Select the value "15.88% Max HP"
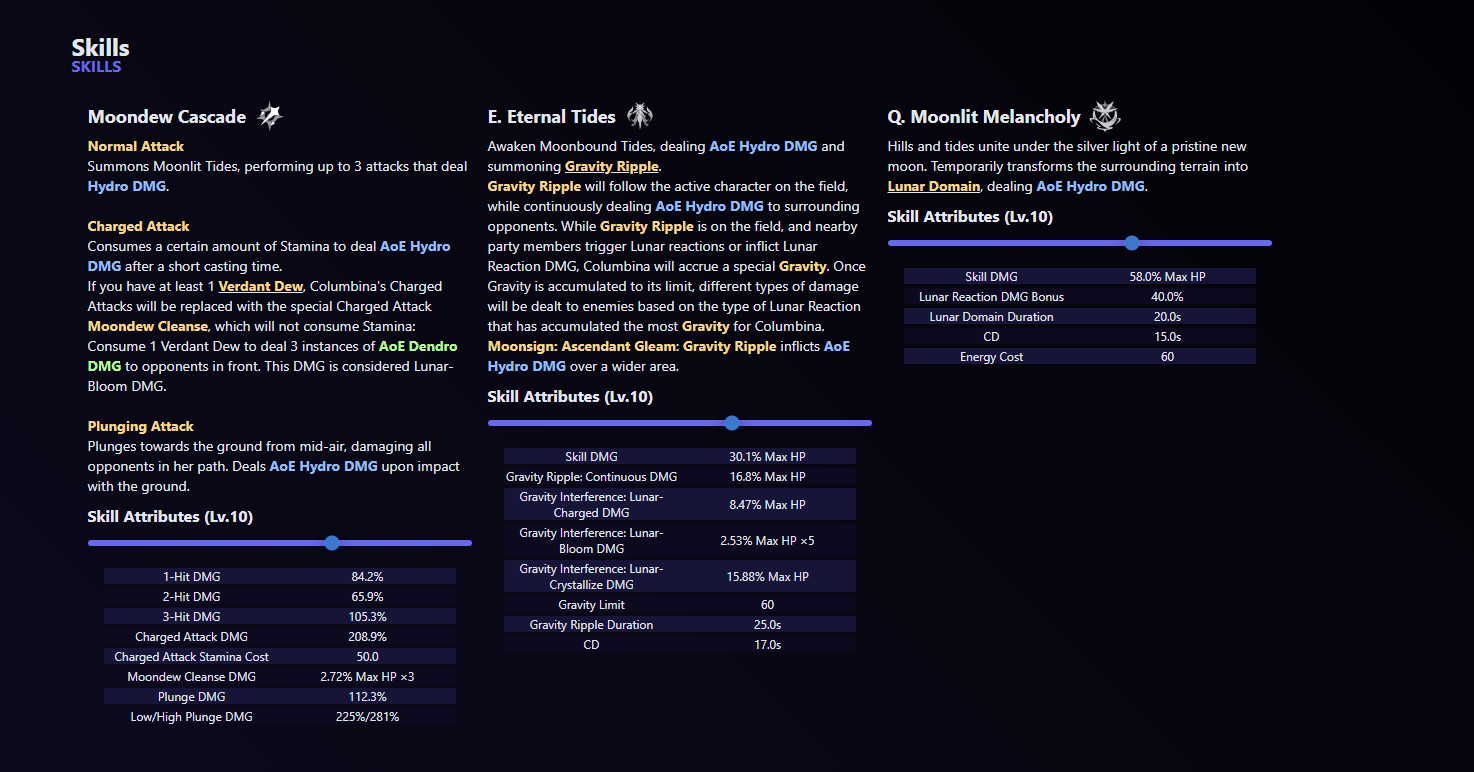The image size is (1474, 772). click(768, 577)
